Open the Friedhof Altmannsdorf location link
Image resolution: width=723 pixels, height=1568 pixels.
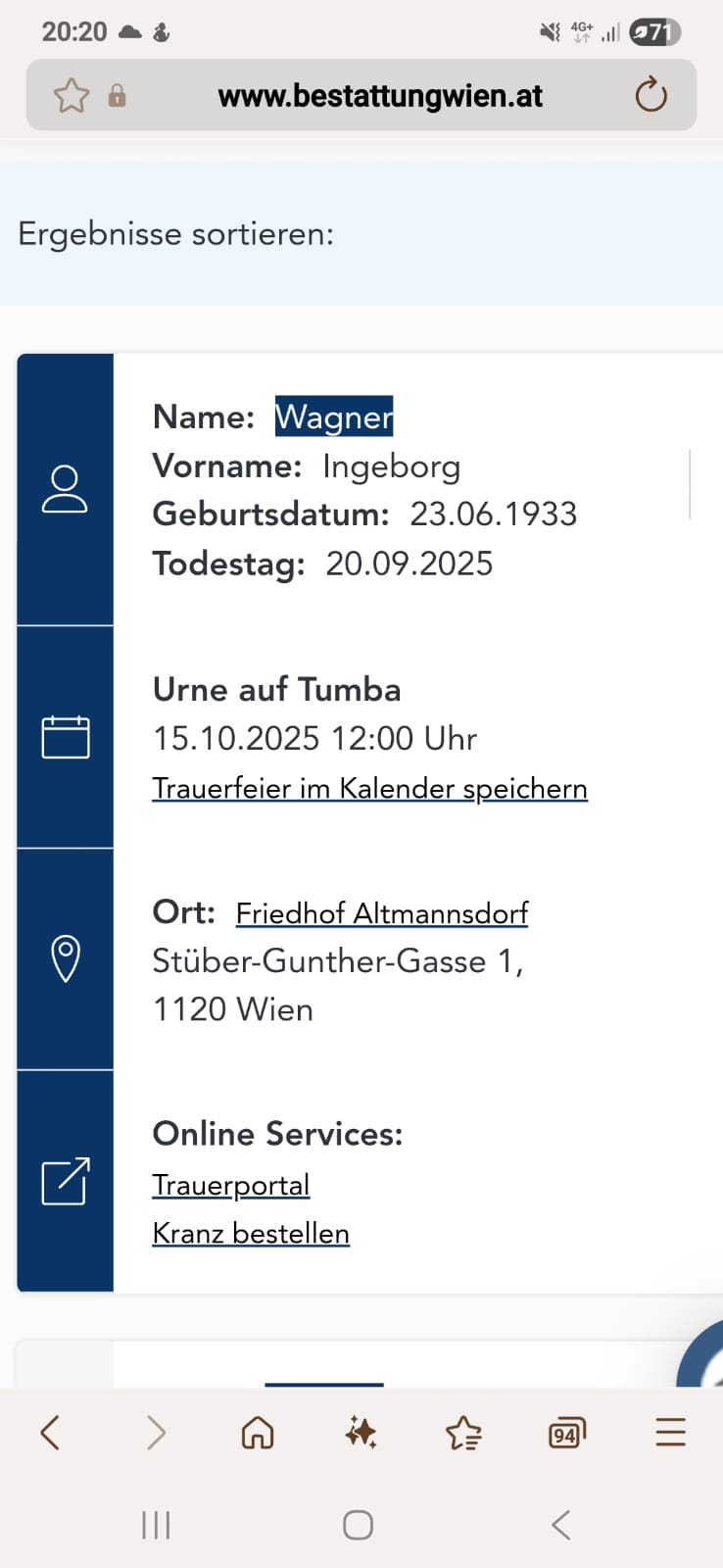tap(382, 913)
